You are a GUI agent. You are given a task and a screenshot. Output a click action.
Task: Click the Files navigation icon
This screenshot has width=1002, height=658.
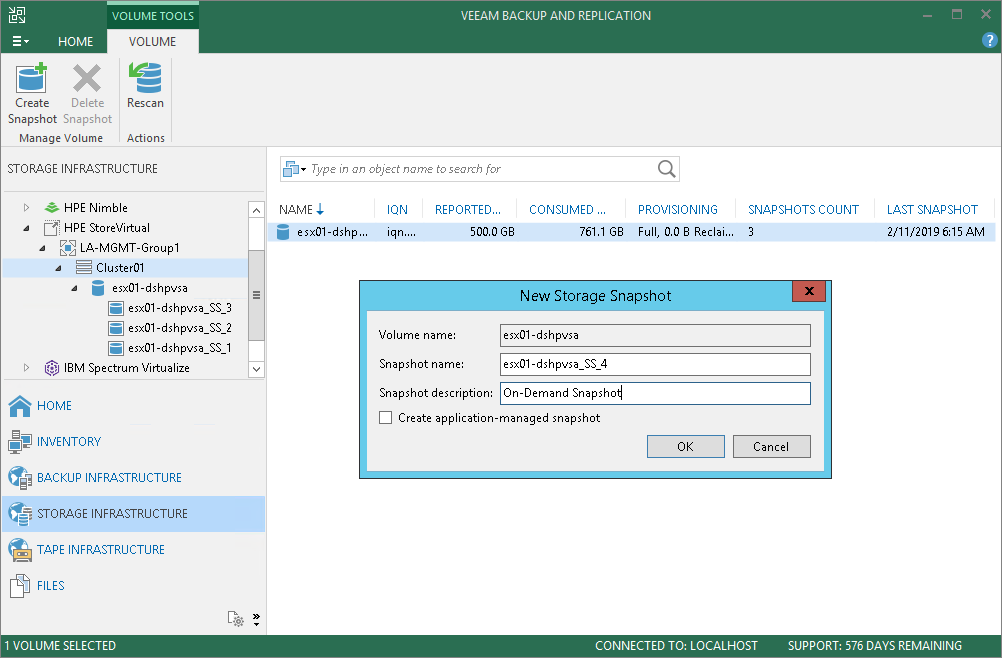tap(20, 586)
